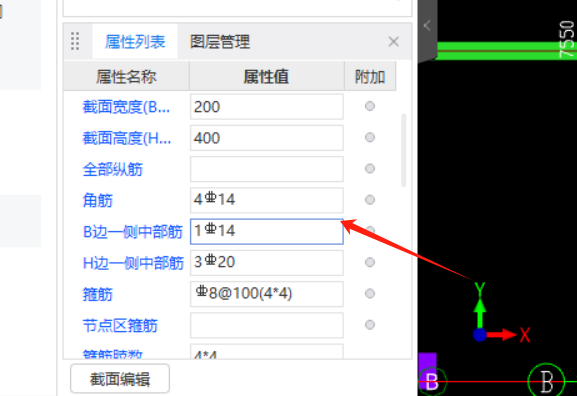Toggle 附加 option for 截面宽度 row
577x396 pixels.
[x=370, y=106]
